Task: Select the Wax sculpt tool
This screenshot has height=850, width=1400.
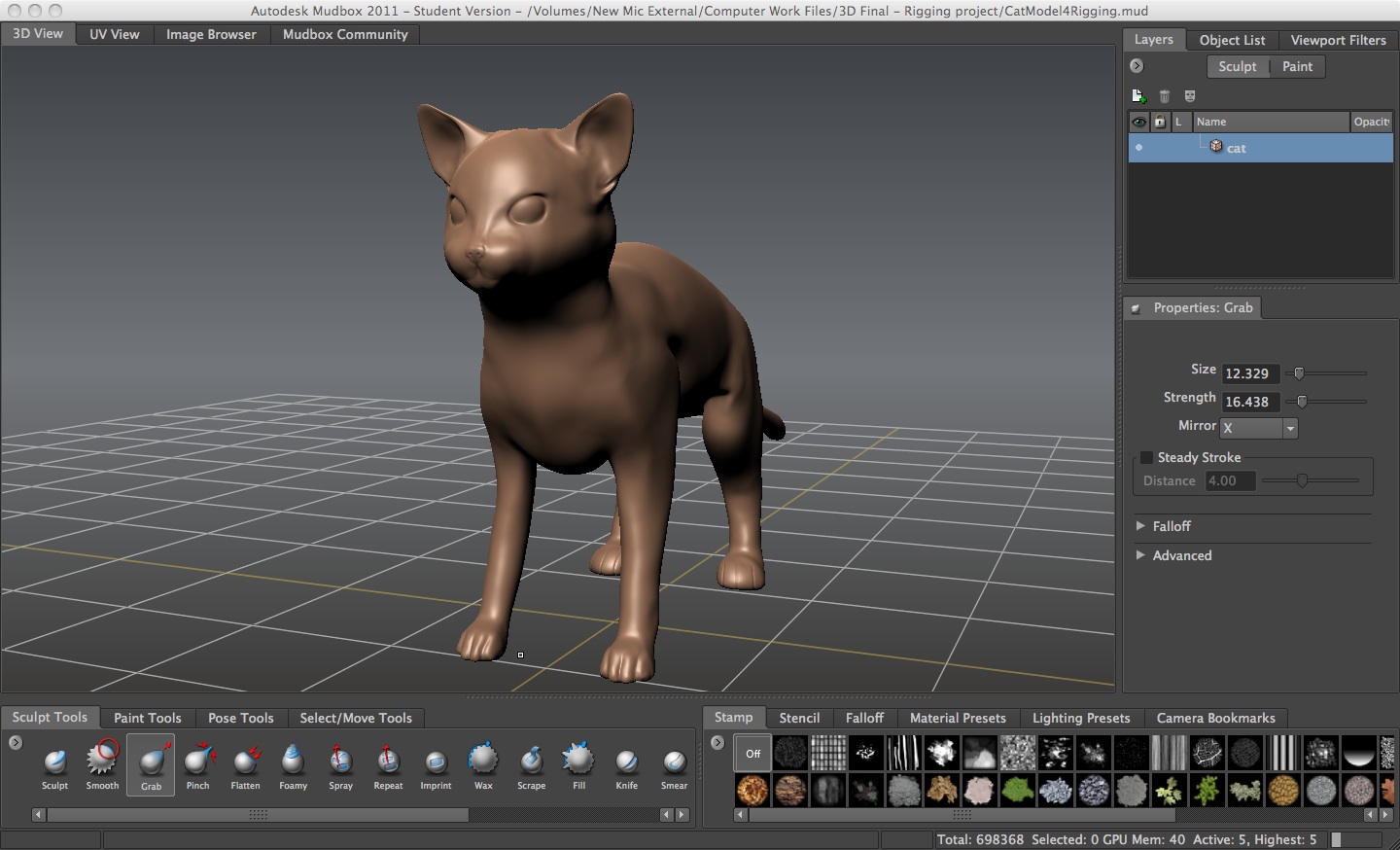Action: pyautogui.click(x=482, y=764)
